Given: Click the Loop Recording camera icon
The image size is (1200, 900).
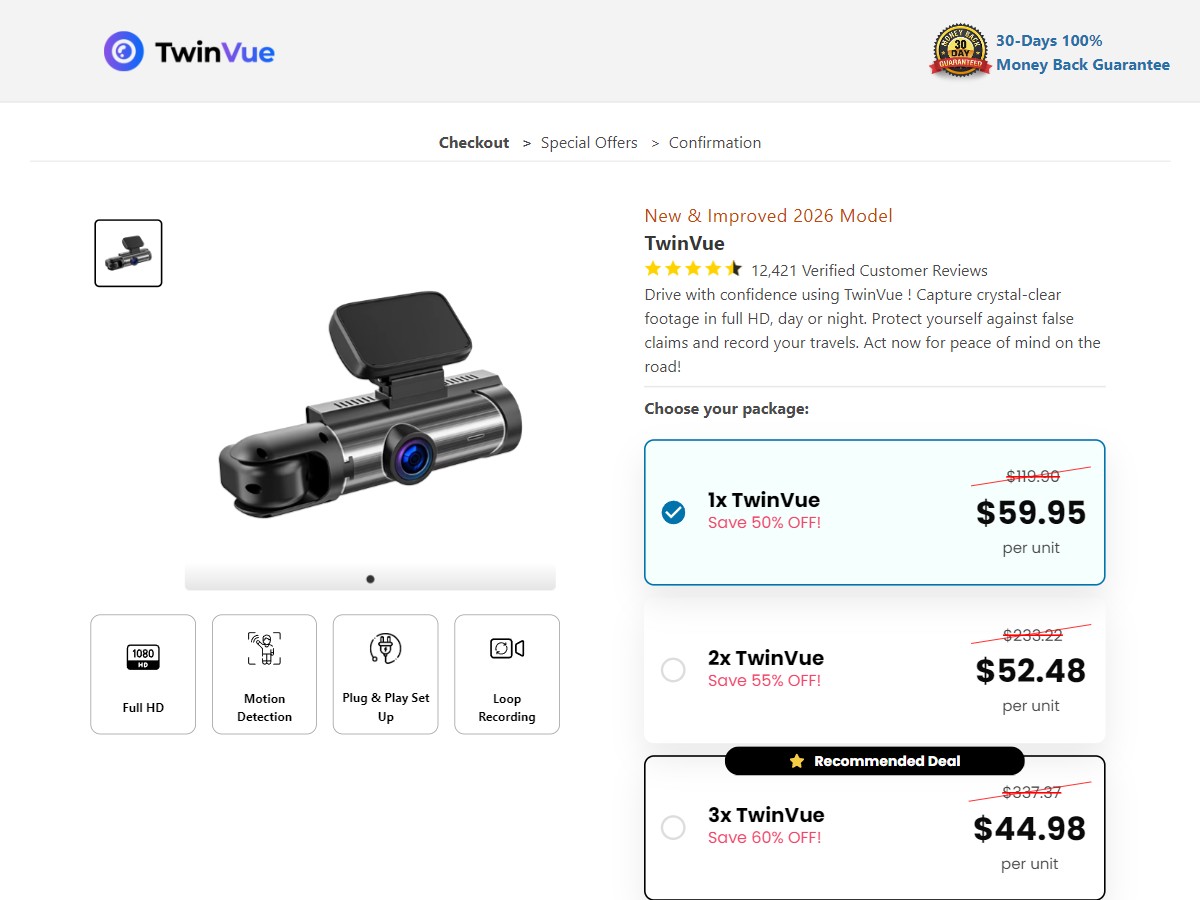Looking at the screenshot, I should click(507, 649).
